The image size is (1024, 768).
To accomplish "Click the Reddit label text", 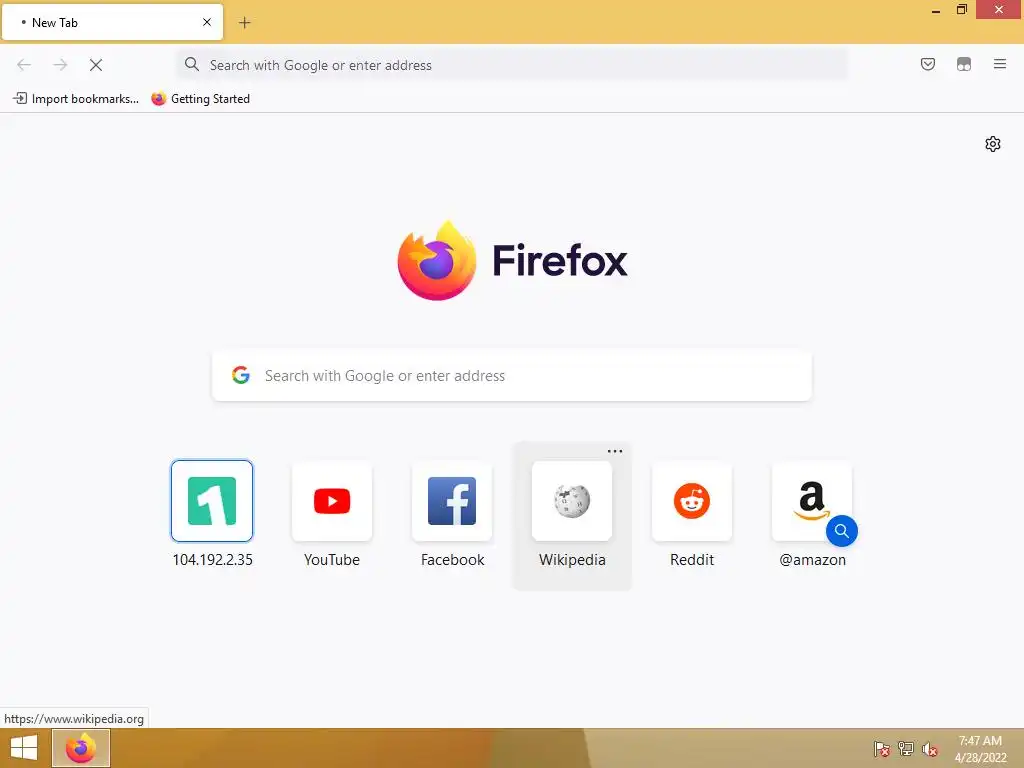I will coord(692,560).
